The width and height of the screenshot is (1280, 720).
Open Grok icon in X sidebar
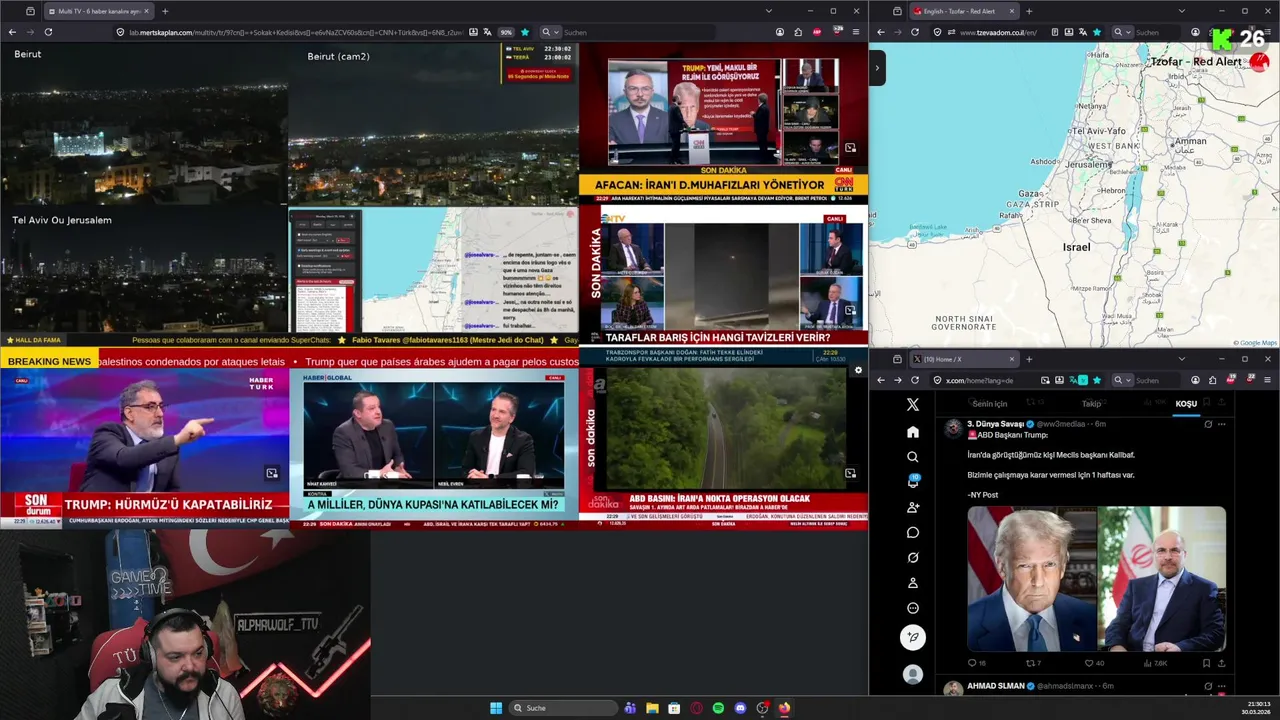(912, 558)
